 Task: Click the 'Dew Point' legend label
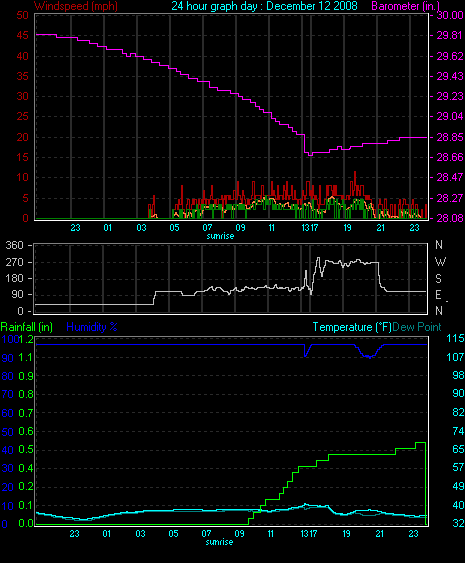(x=417, y=327)
